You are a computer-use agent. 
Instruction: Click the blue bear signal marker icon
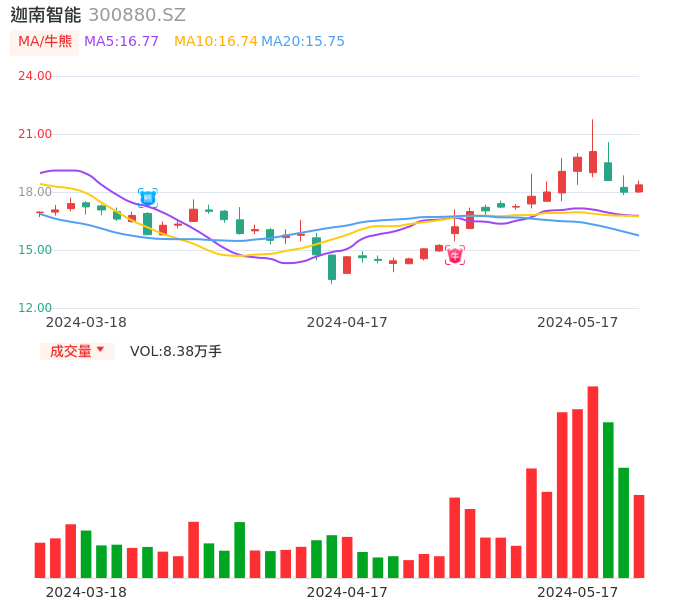tap(148, 198)
